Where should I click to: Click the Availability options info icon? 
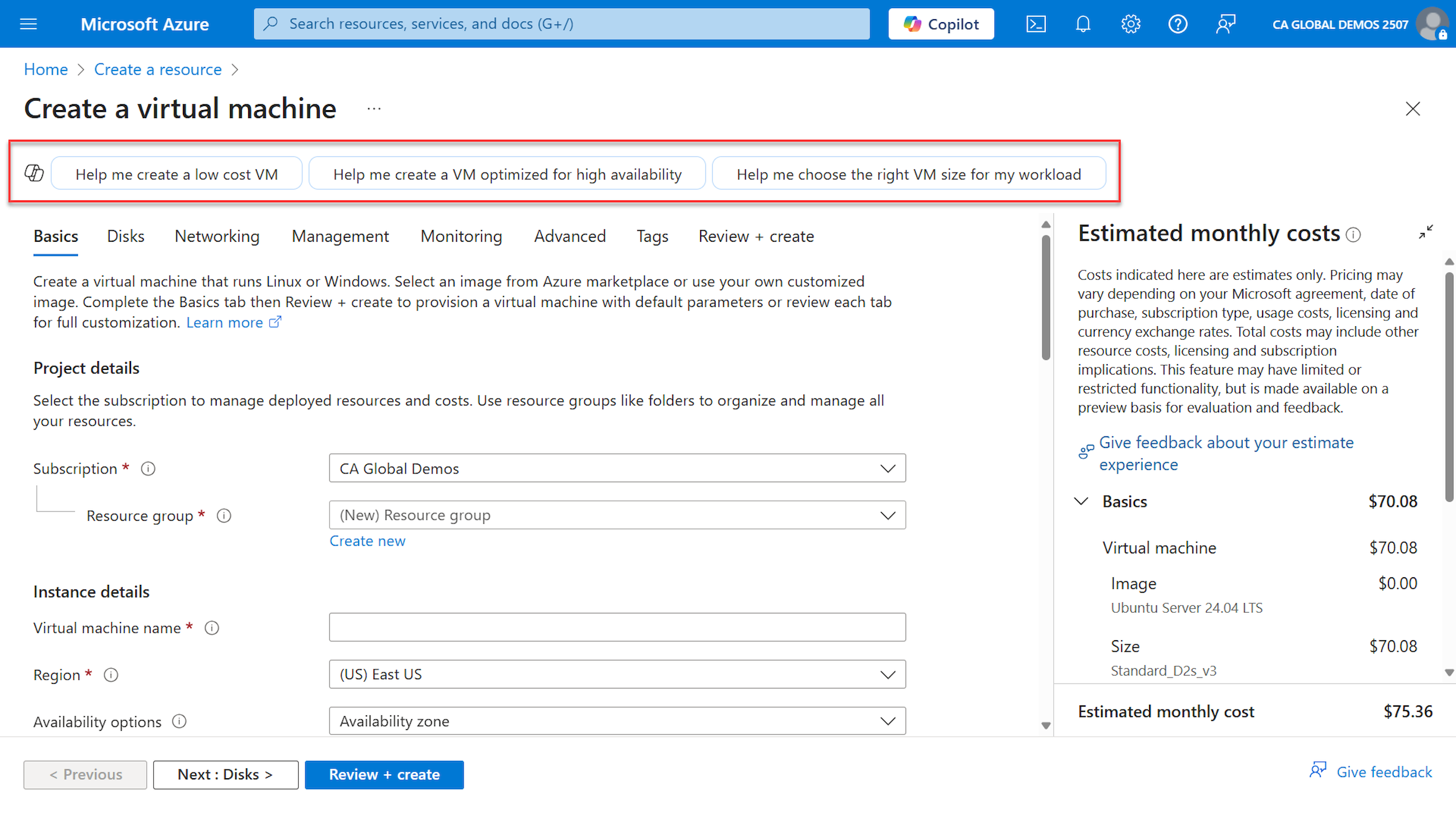(x=179, y=722)
